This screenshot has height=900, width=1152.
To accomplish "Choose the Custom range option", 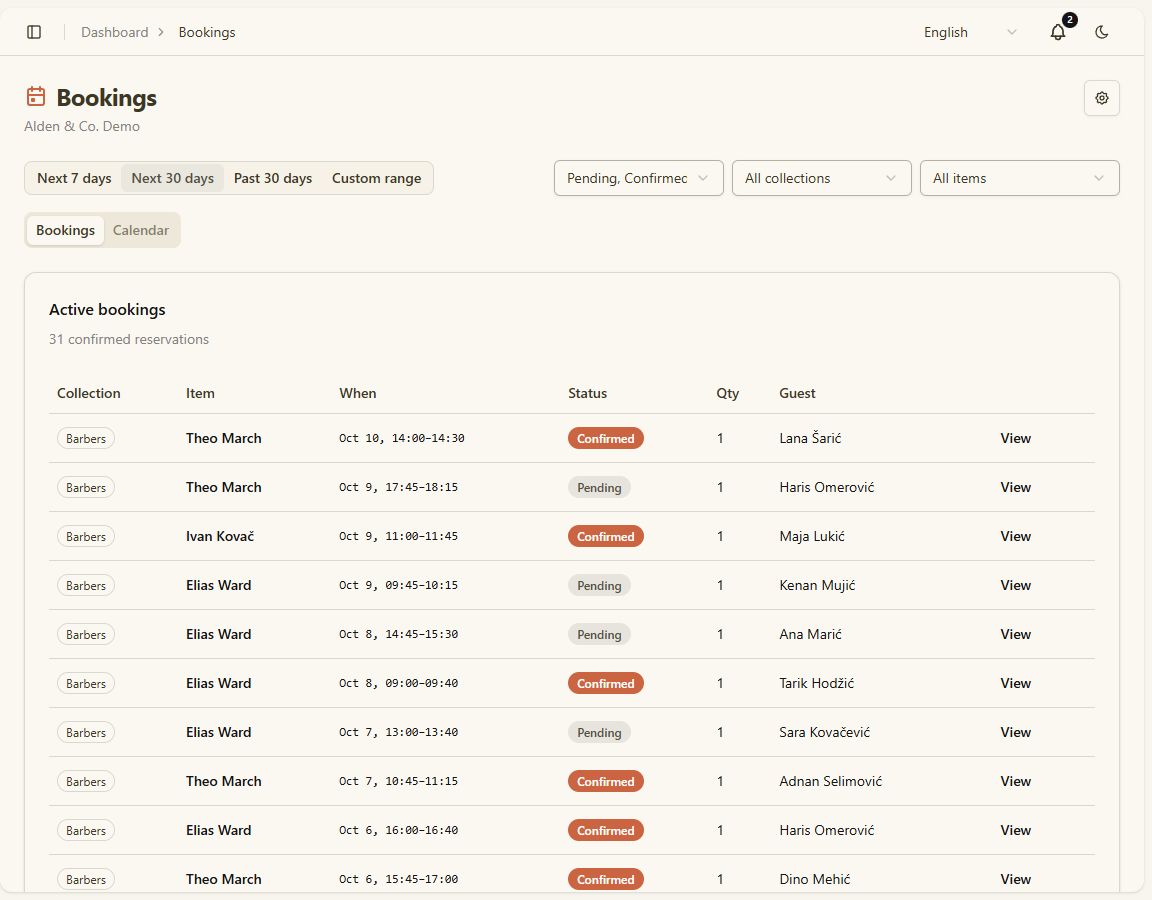I will 376,178.
